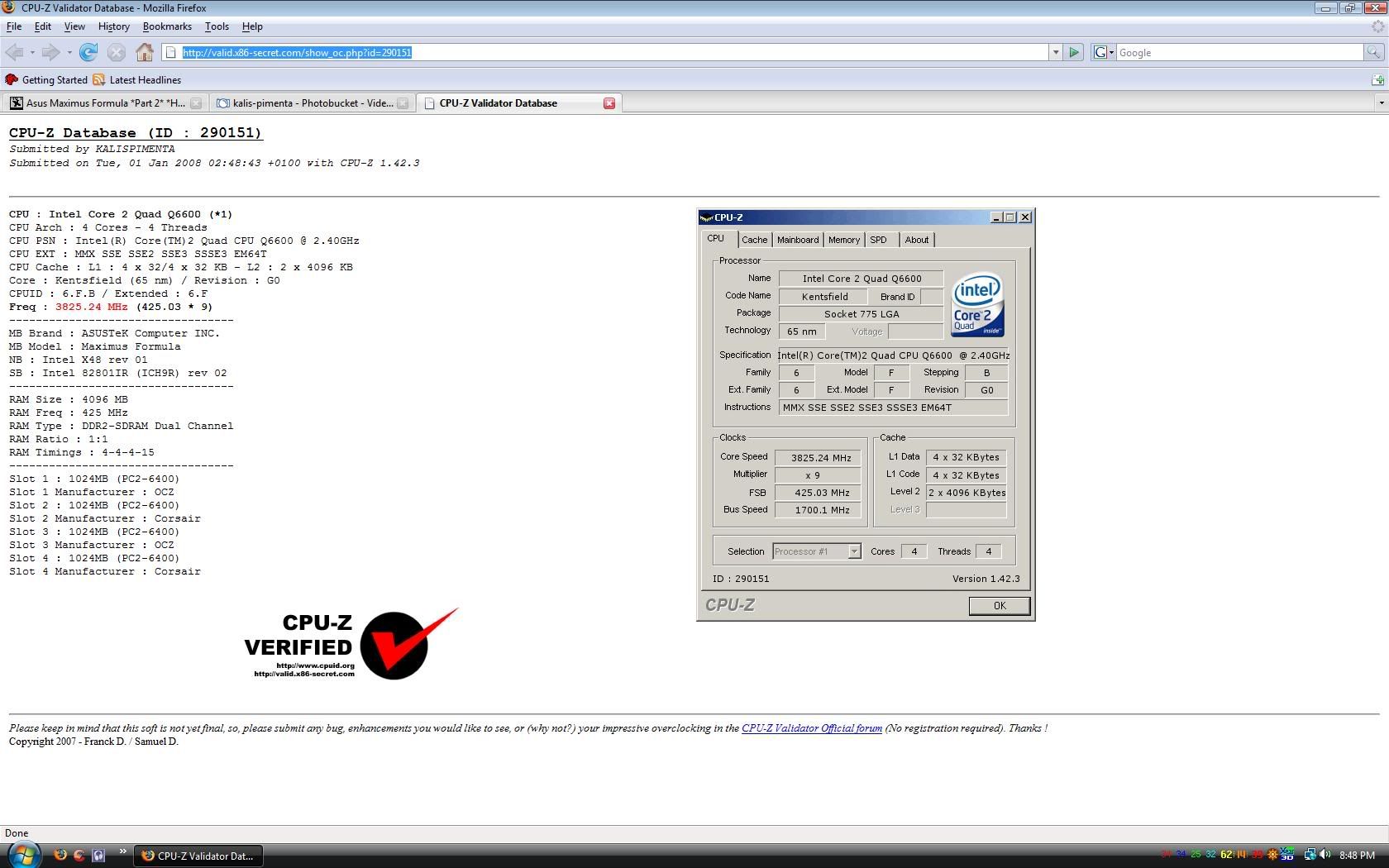Viewport: 1389px width, 868px height.
Task: Click the search magnifier icon
Action: pyautogui.click(x=1372, y=52)
